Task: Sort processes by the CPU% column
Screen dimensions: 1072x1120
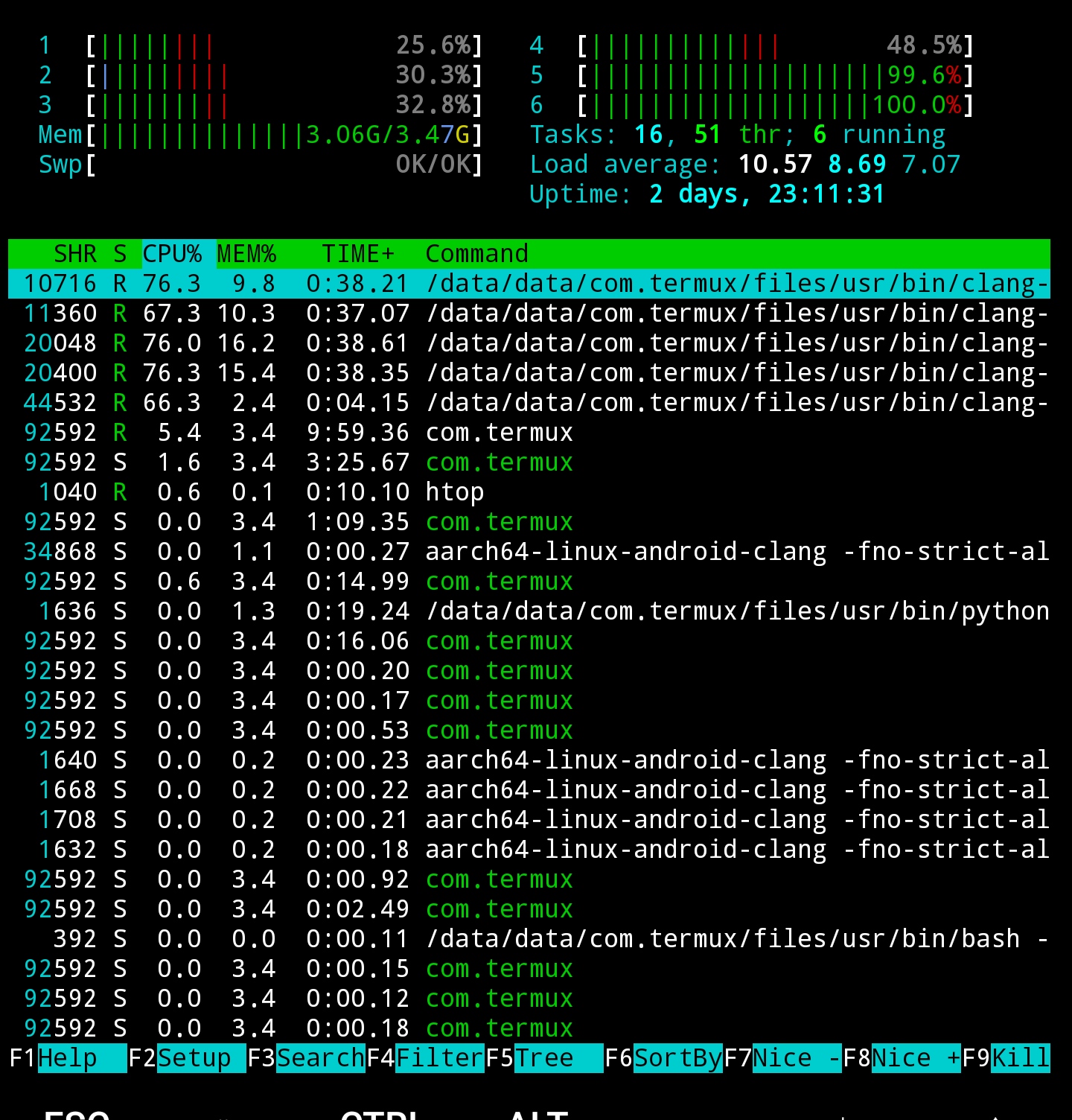Action: click(x=175, y=253)
